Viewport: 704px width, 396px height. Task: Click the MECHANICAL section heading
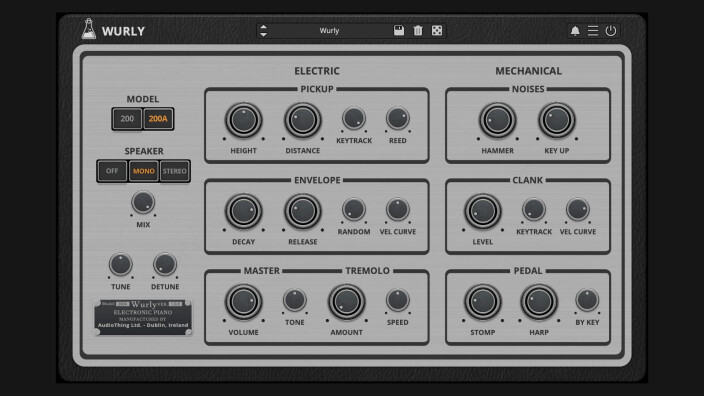tap(528, 71)
